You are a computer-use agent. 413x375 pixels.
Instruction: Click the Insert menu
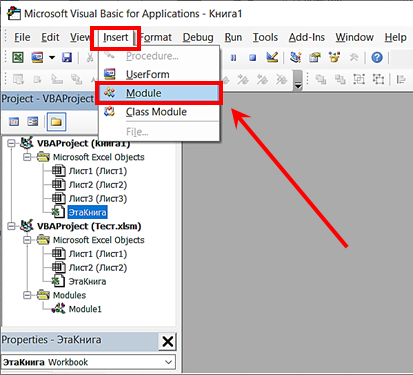coord(115,37)
